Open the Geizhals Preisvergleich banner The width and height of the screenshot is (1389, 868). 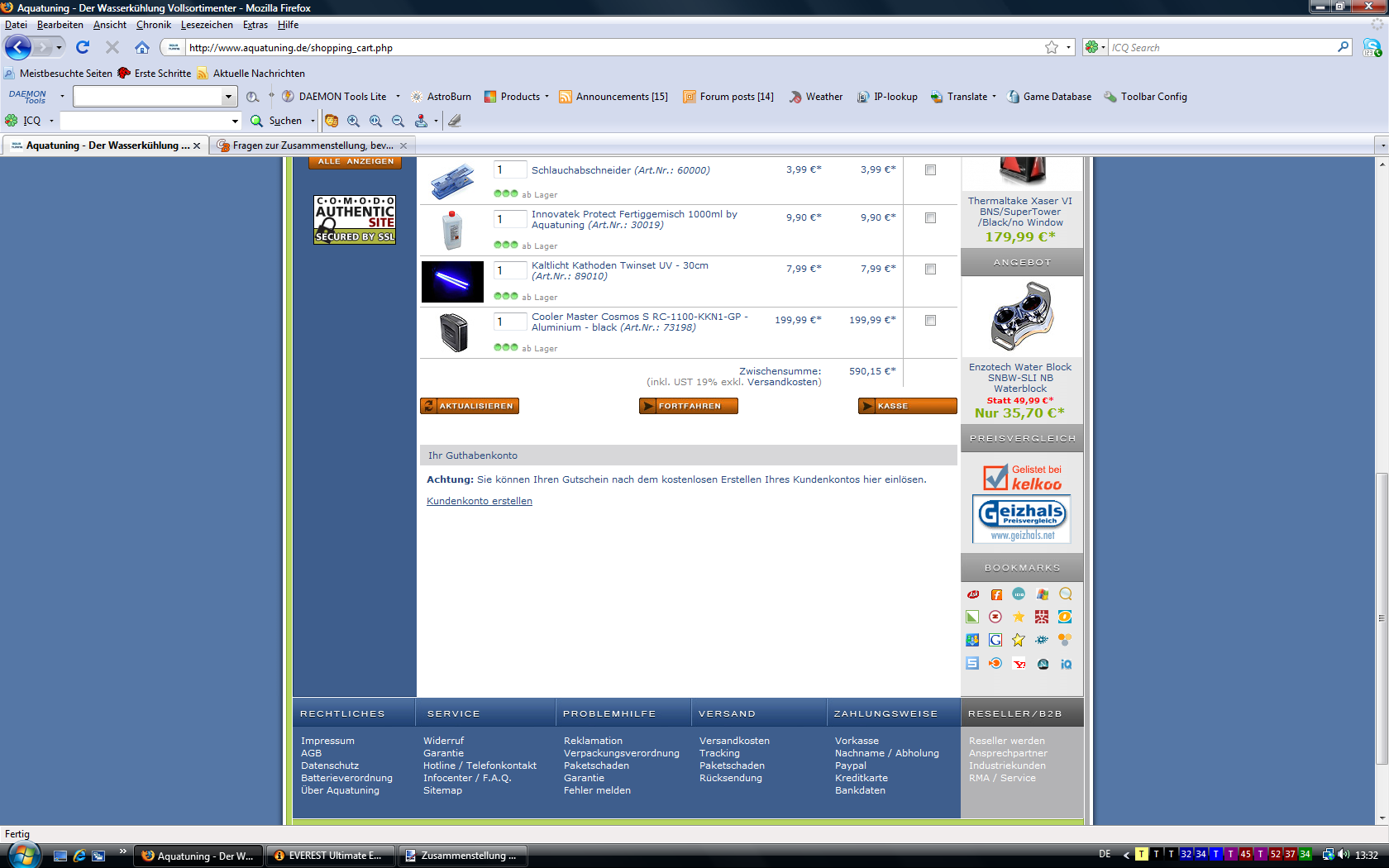pyautogui.click(x=1022, y=519)
